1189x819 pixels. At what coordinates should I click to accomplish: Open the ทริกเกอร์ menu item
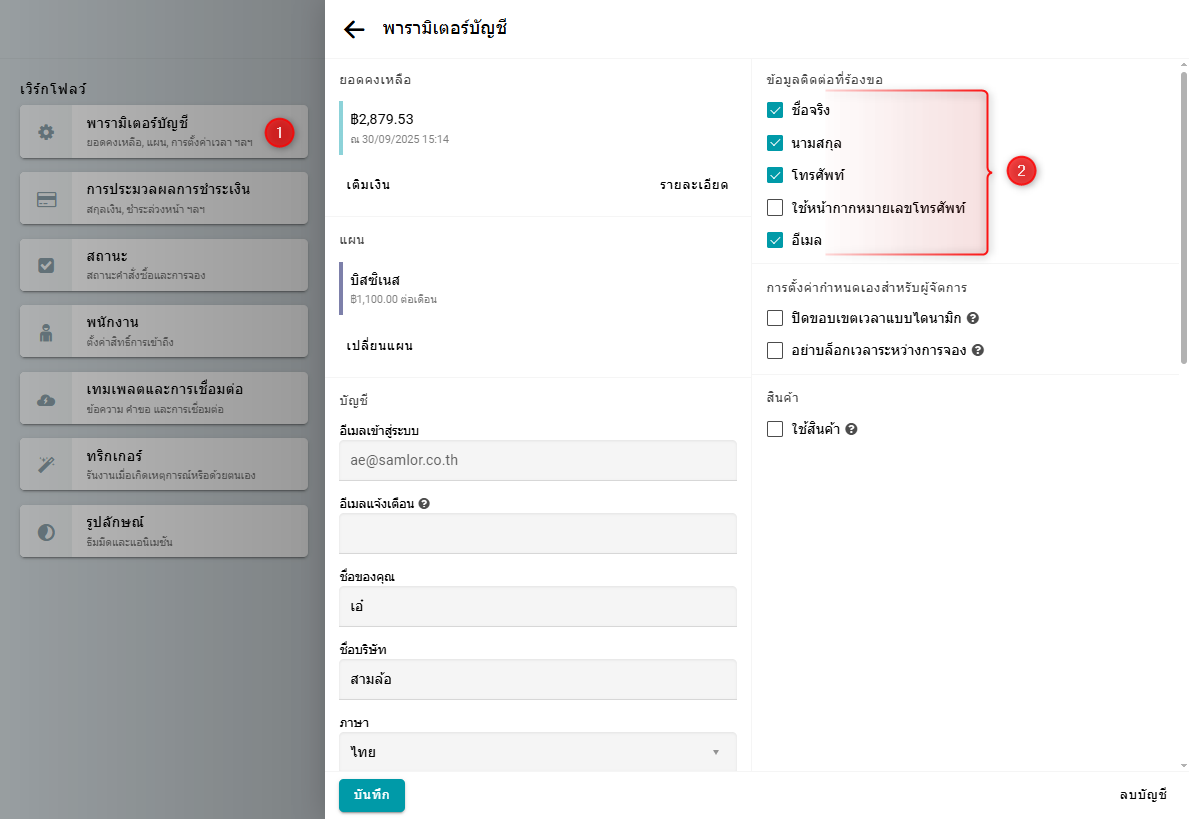tap(164, 465)
